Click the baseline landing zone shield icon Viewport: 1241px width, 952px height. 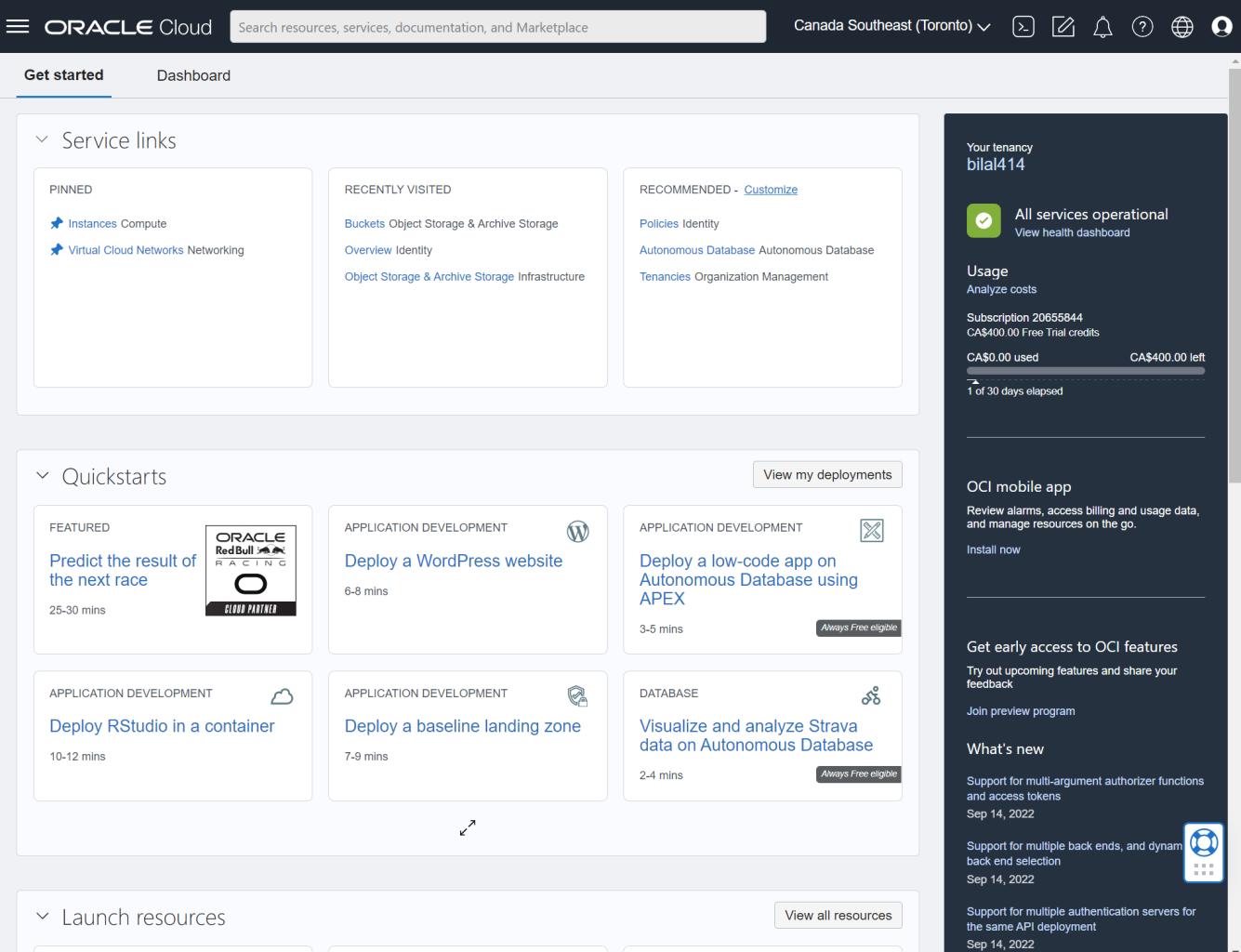tap(577, 695)
